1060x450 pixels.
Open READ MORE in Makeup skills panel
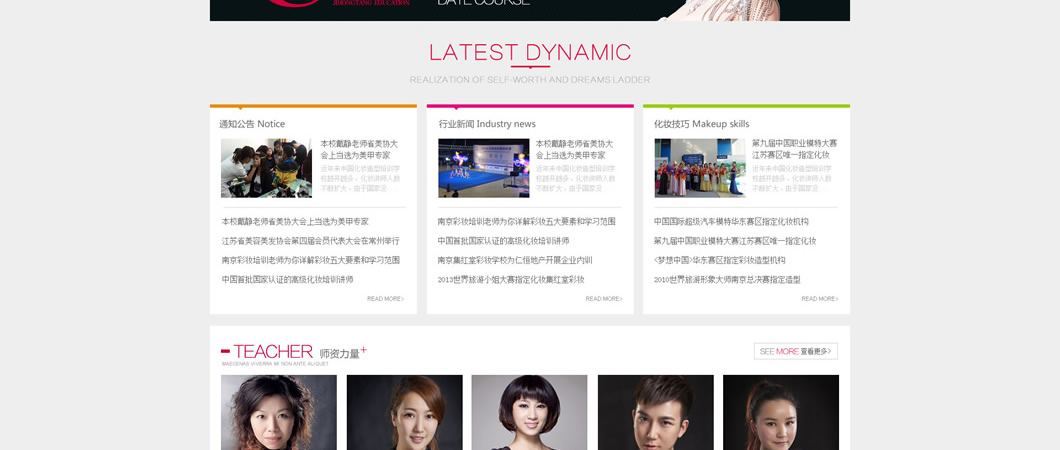(x=819, y=299)
